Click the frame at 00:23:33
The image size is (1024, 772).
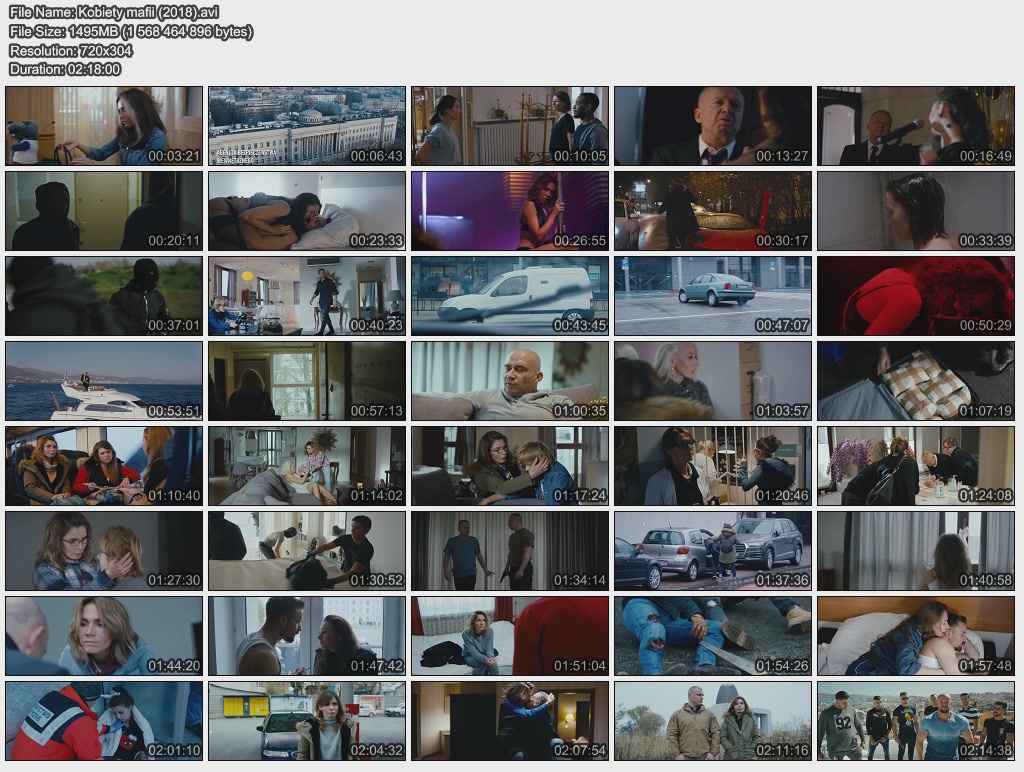tap(307, 211)
